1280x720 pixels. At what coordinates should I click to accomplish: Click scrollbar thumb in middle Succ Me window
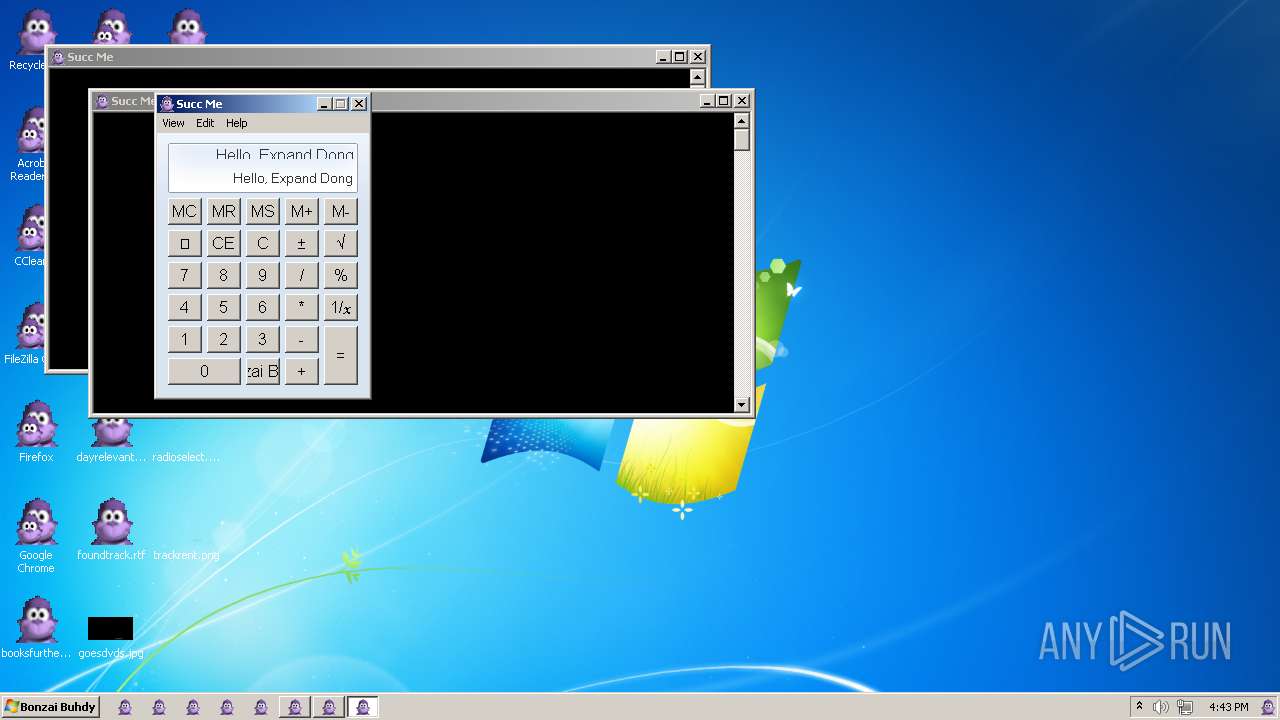coord(741,139)
